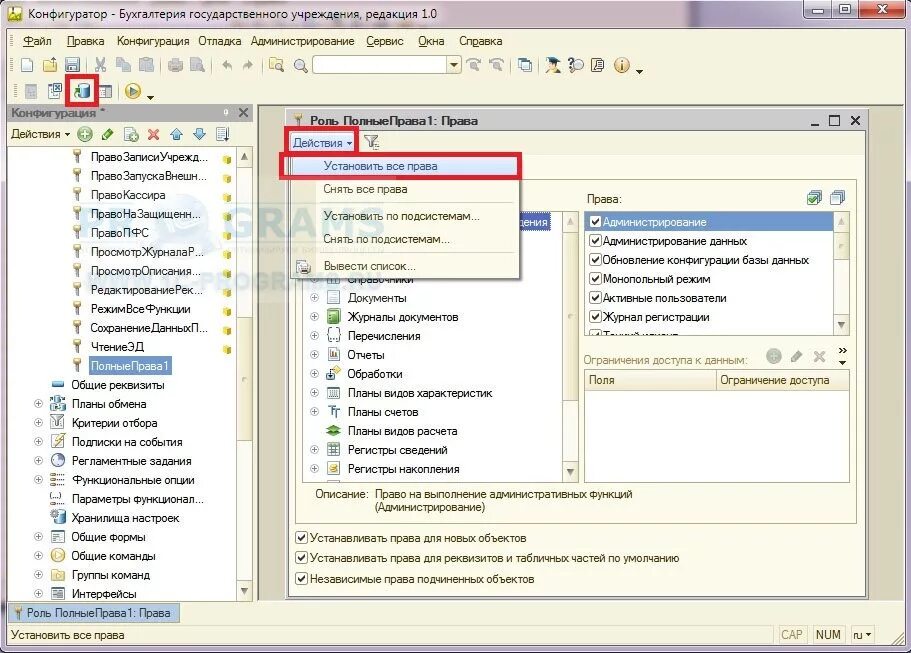Click the Cut scissors icon
The width and height of the screenshot is (911, 653).
pyautogui.click(x=101, y=65)
